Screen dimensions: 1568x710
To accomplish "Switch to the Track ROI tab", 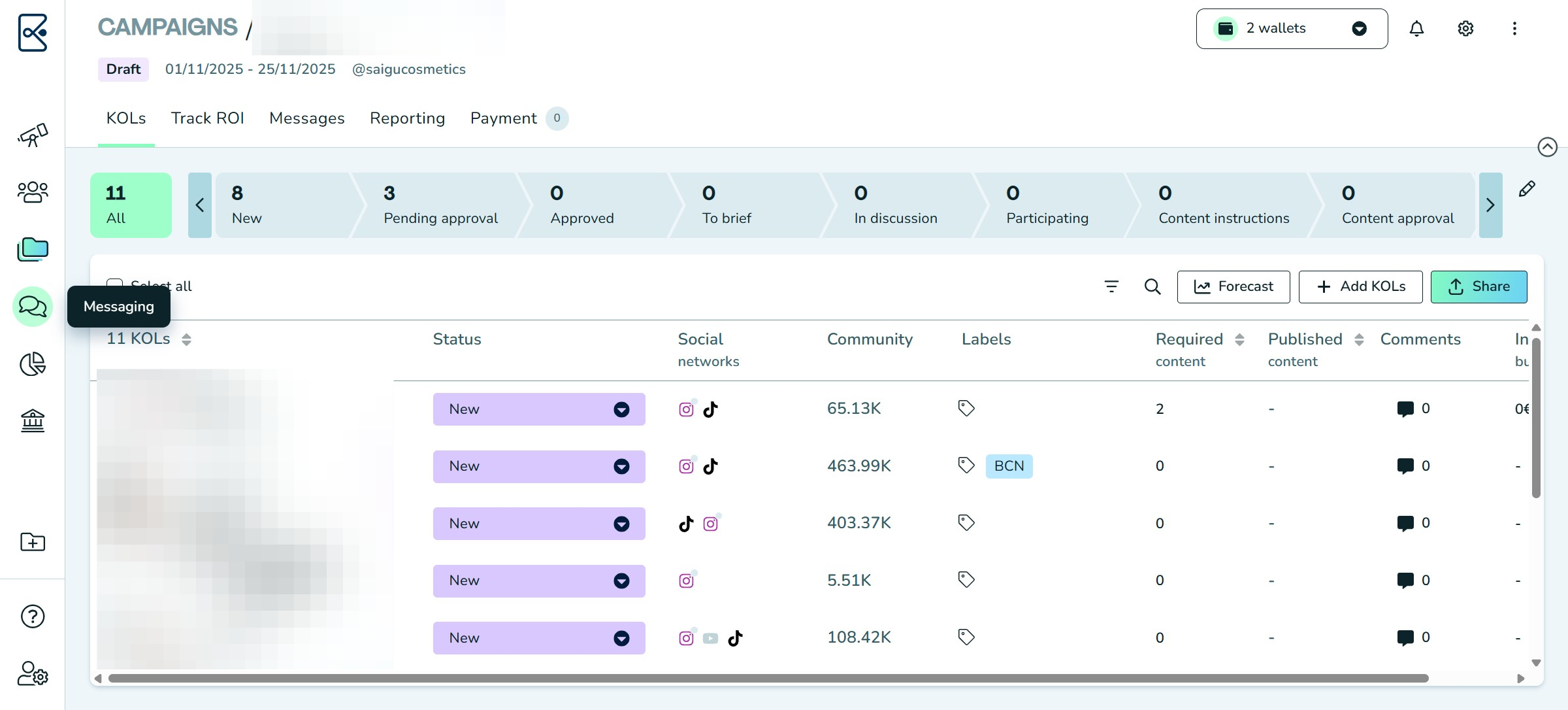I will (207, 118).
